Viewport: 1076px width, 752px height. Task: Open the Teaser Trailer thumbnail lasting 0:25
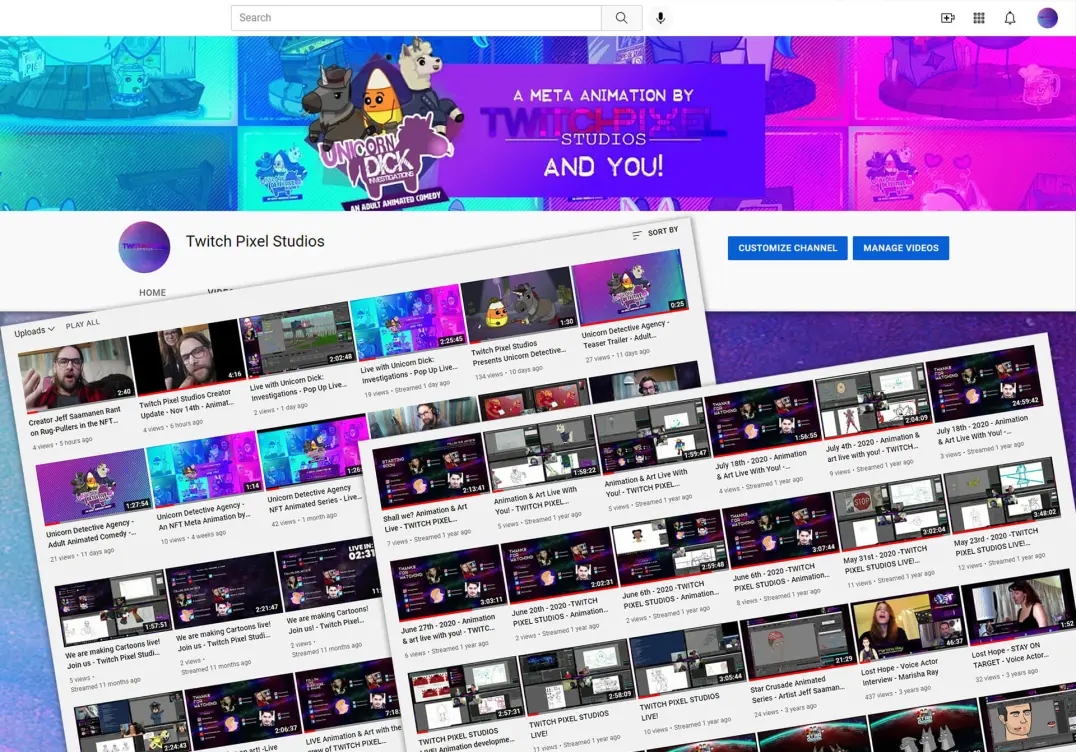(630, 285)
